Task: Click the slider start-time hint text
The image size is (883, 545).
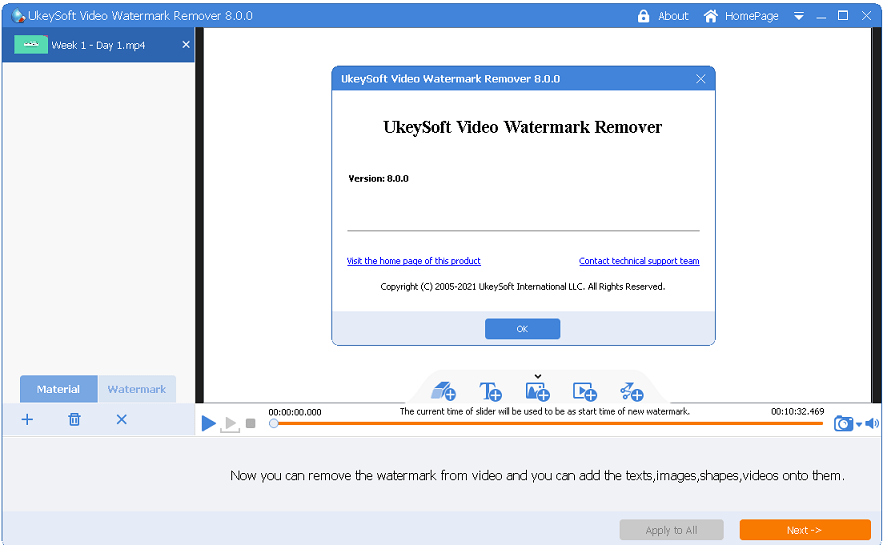Action: (x=545, y=412)
